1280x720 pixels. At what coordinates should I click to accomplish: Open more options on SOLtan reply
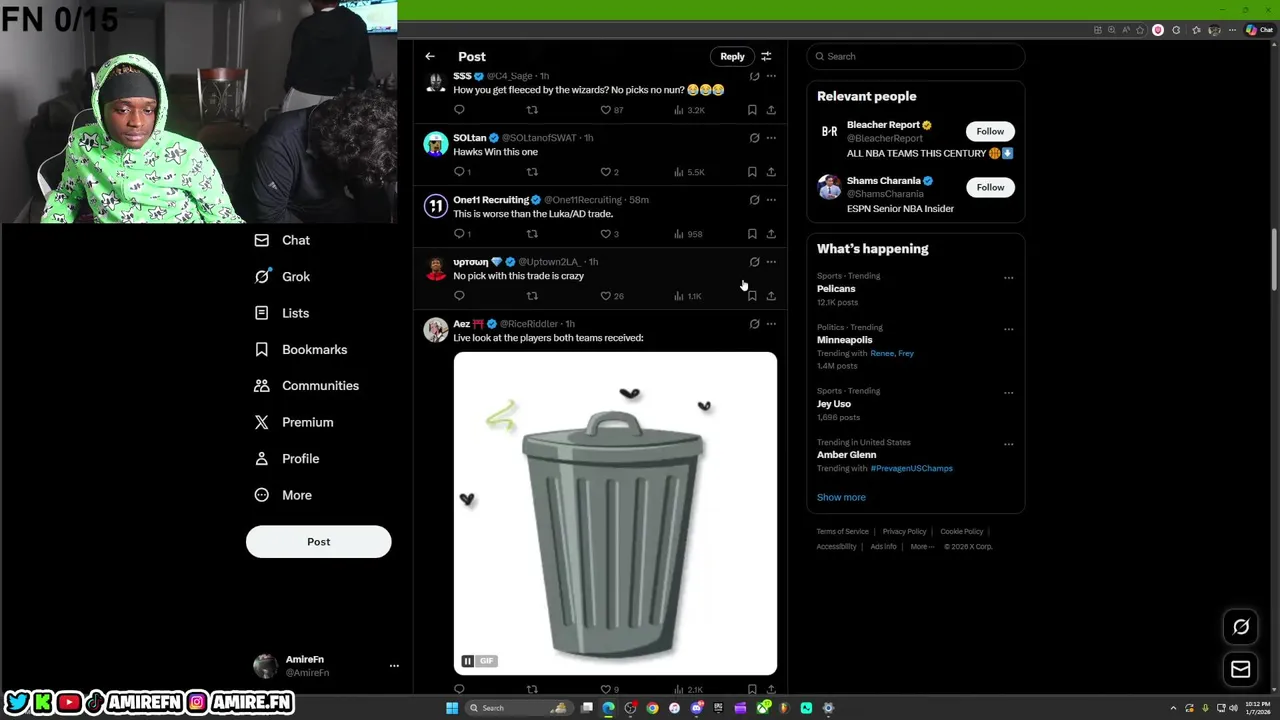[771, 138]
